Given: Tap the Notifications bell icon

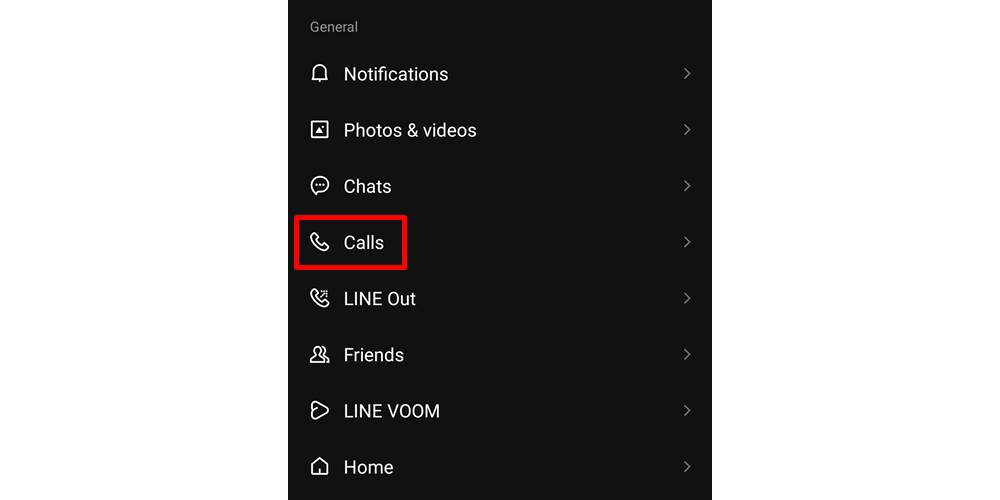Looking at the screenshot, I should tap(320, 74).
